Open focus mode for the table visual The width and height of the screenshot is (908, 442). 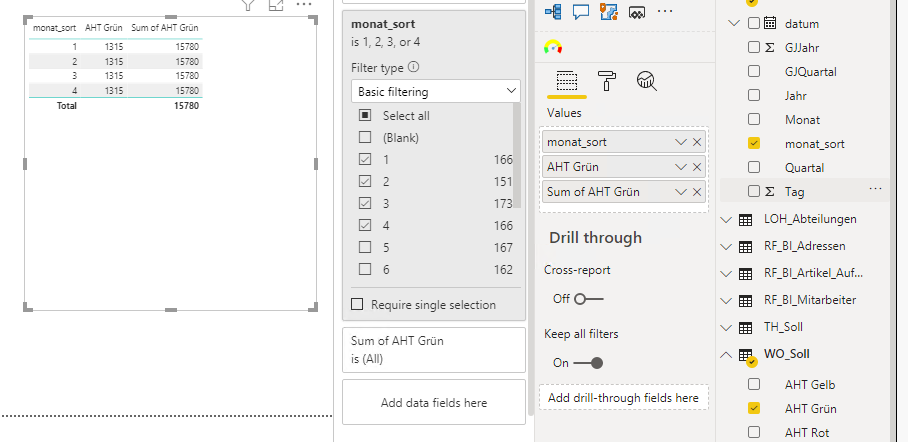pos(276,5)
